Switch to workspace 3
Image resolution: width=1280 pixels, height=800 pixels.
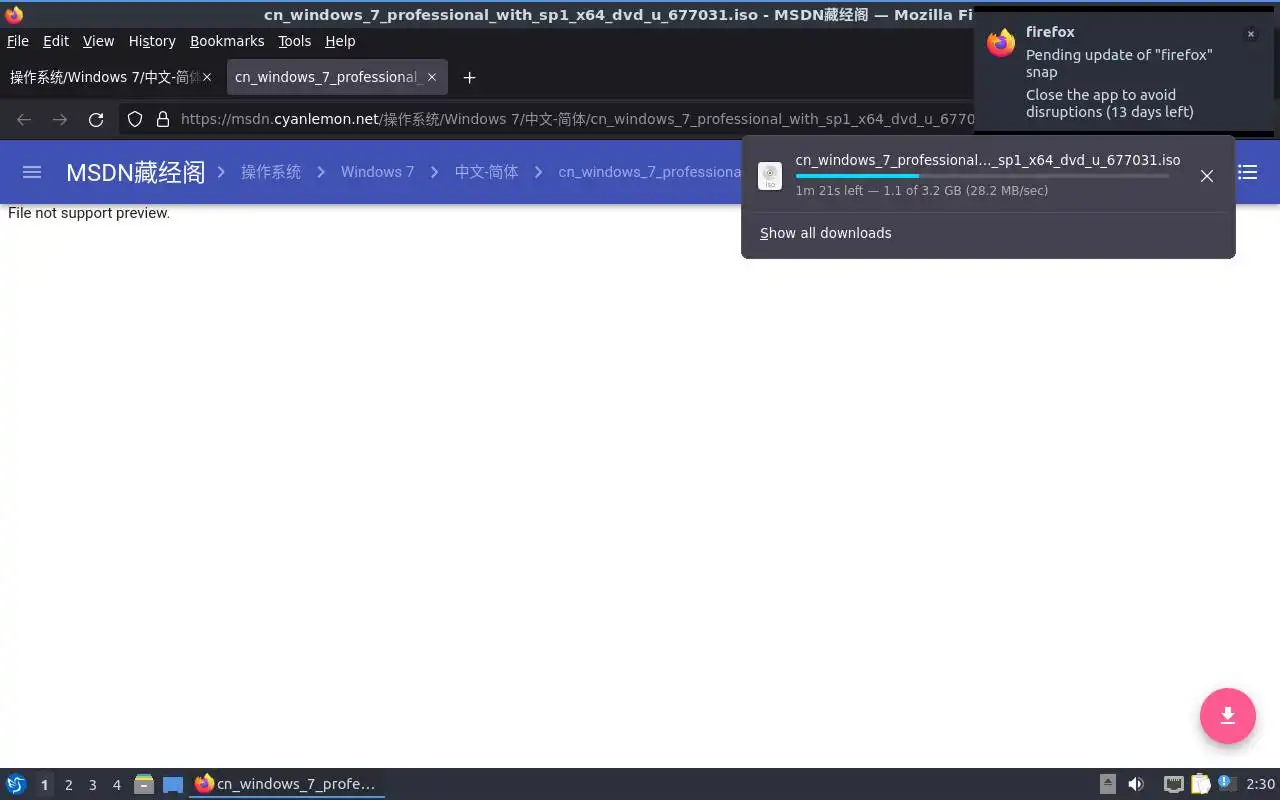coord(92,785)
